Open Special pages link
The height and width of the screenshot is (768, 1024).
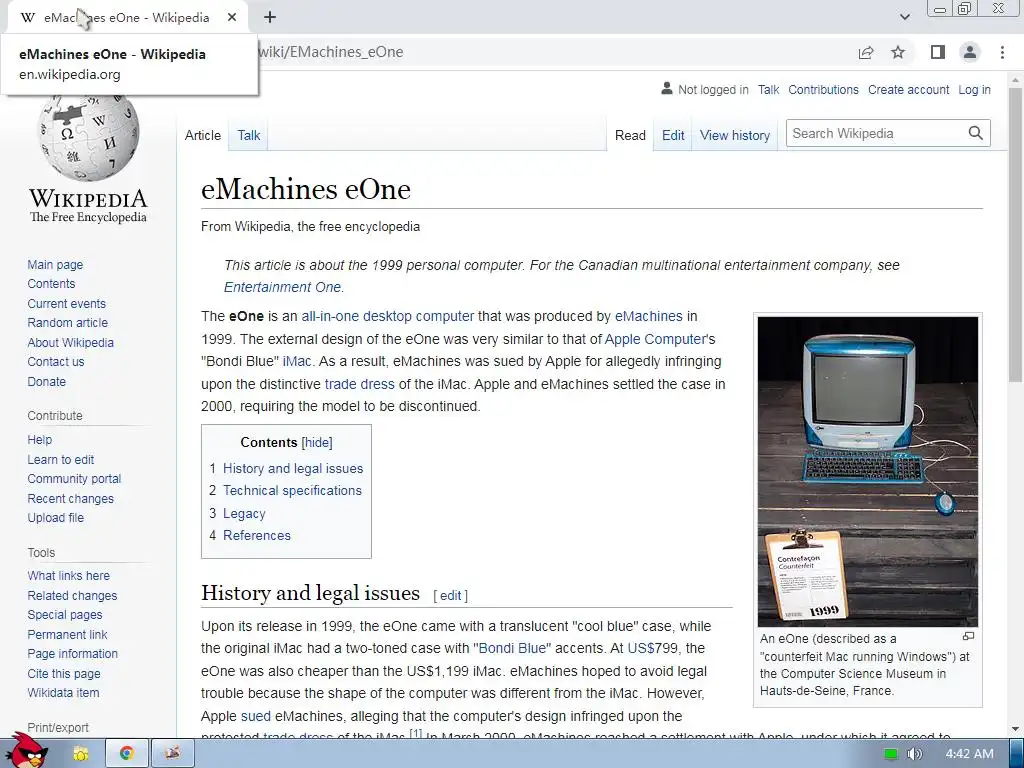65,615
